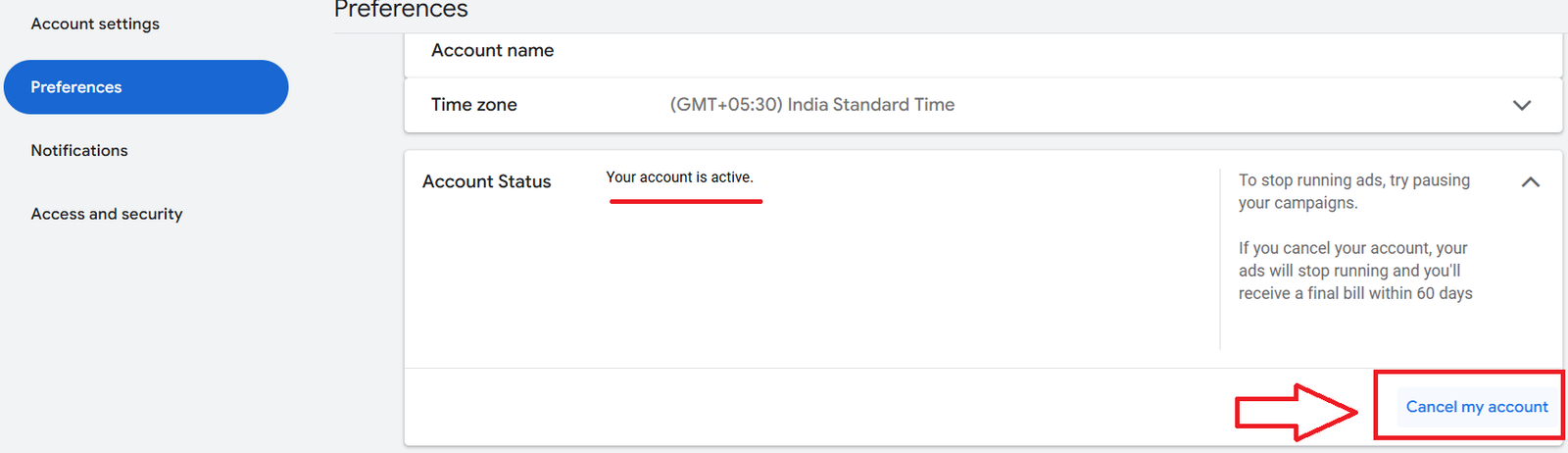Click the red underline beneath active status
Screen dimensions: 1568x453
(x=685, y=201)
